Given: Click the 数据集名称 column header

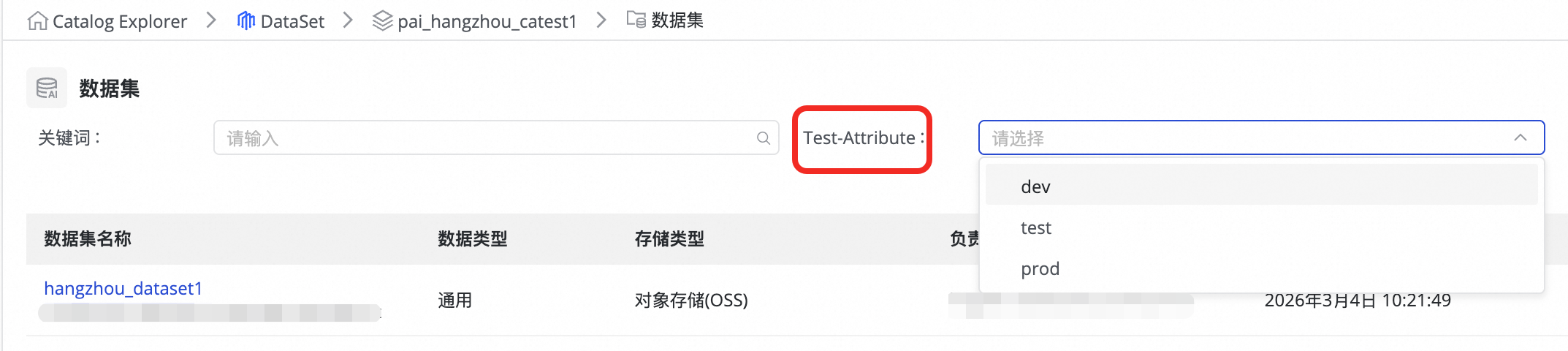Looking at the screenshot, I should 88,239.
